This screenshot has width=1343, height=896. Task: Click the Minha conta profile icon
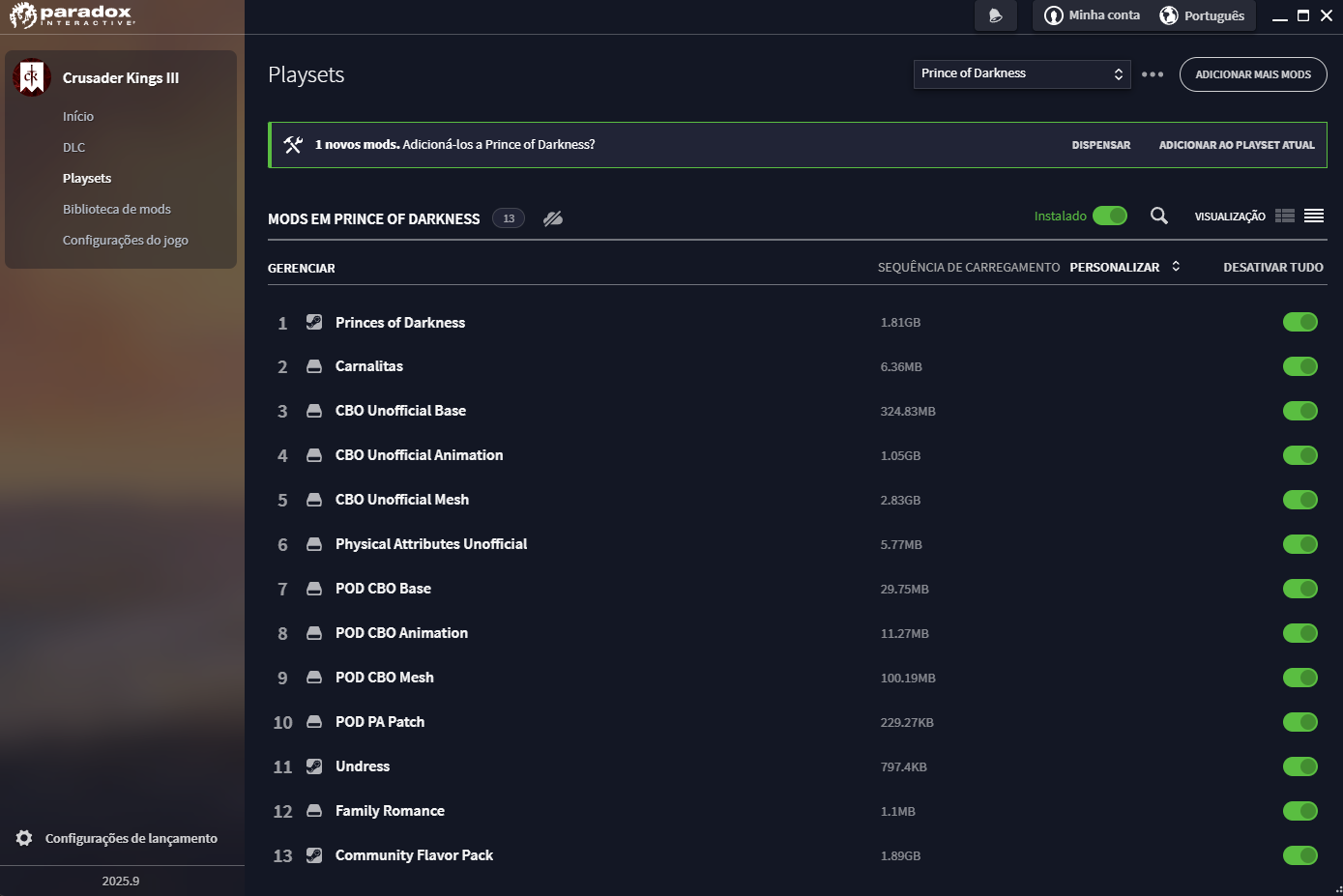pos(1054,15)
